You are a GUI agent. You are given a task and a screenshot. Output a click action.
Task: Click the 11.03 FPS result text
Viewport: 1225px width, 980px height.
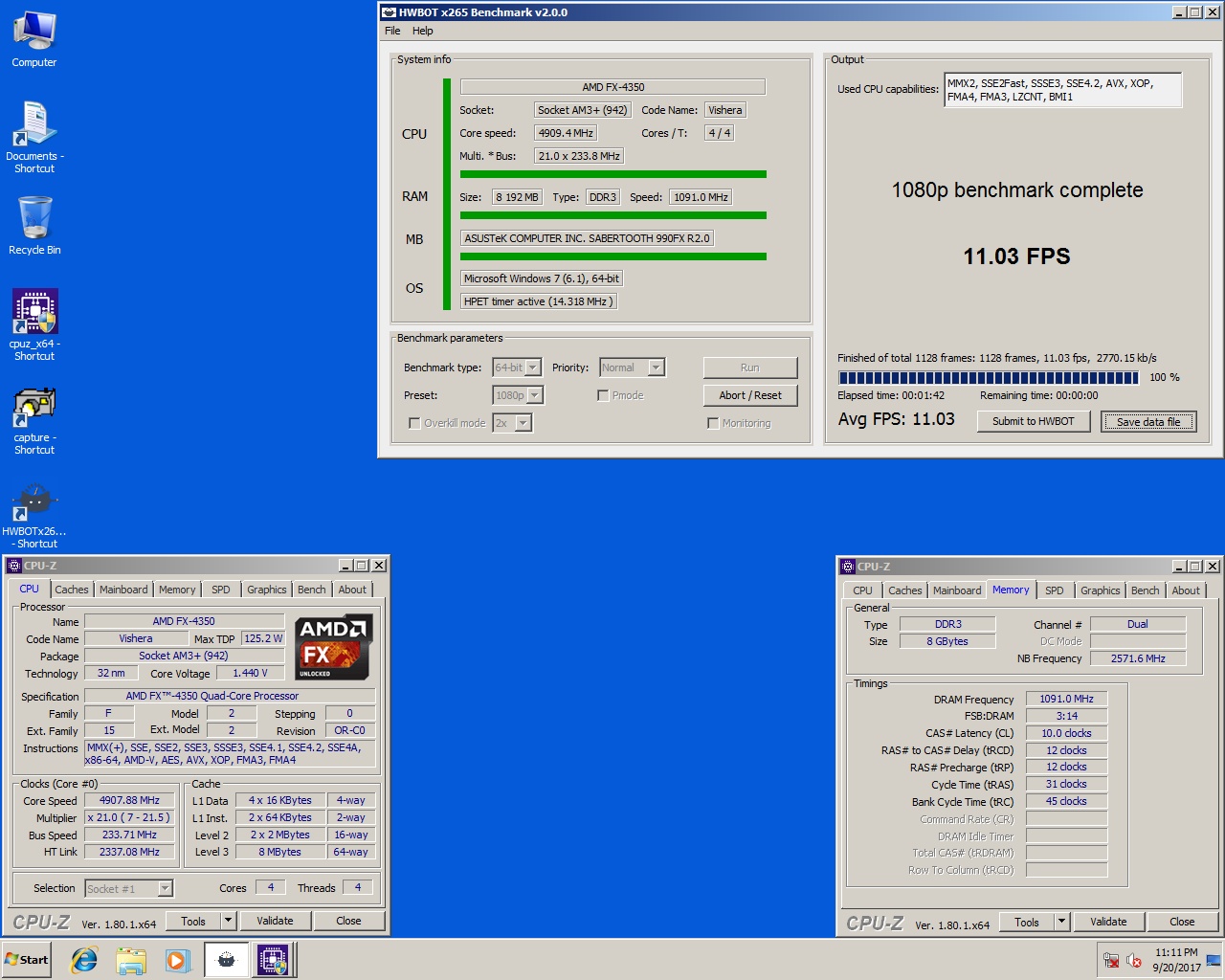tap(1016, 256)
